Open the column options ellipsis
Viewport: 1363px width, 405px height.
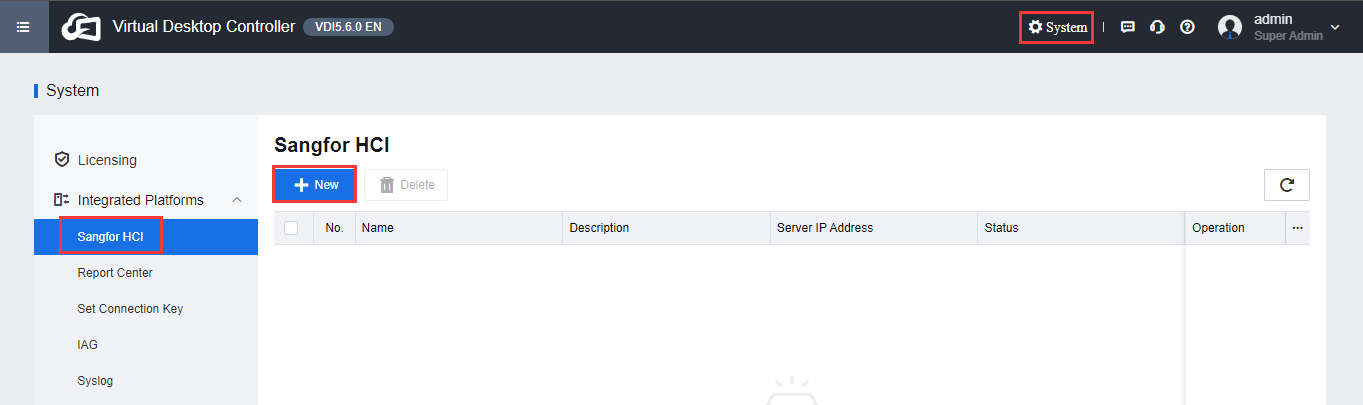point(1298,228)
